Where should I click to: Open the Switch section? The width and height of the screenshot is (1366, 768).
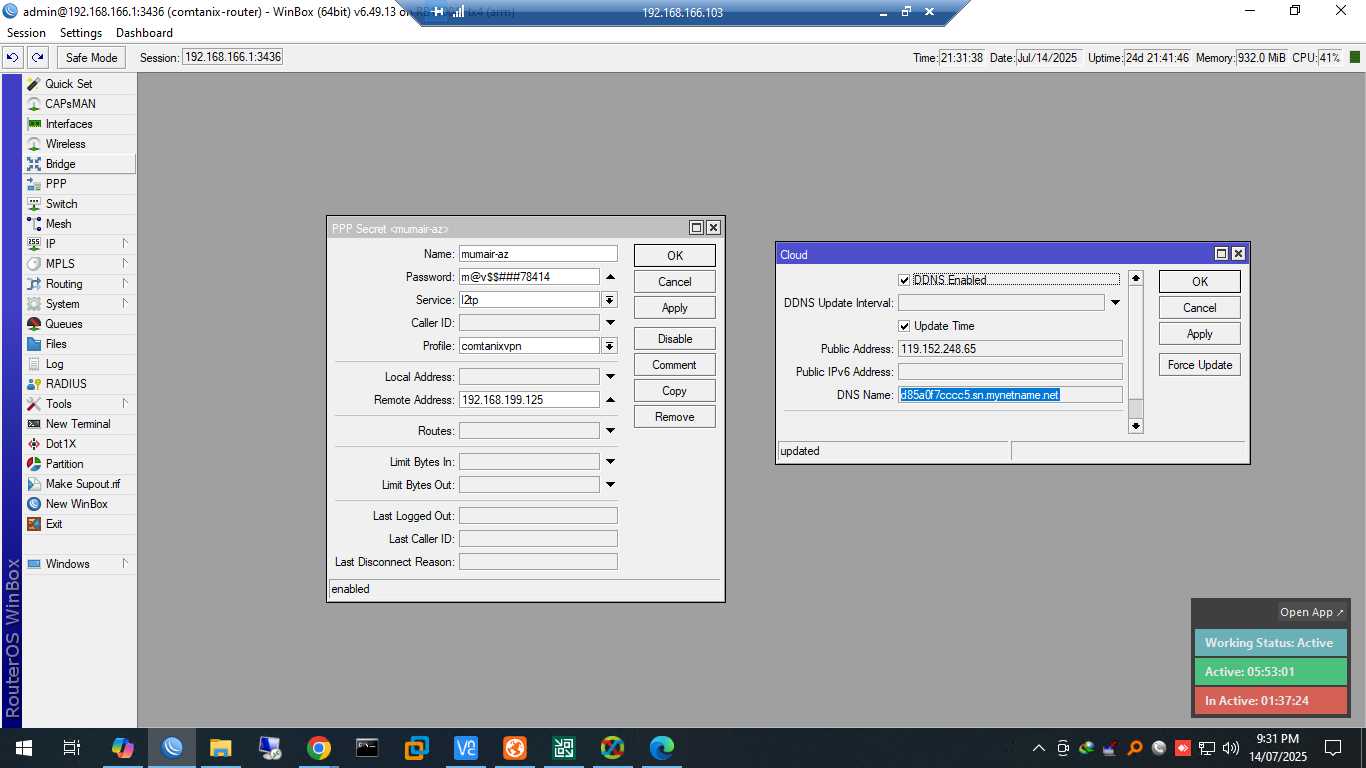tap(79, 204)
